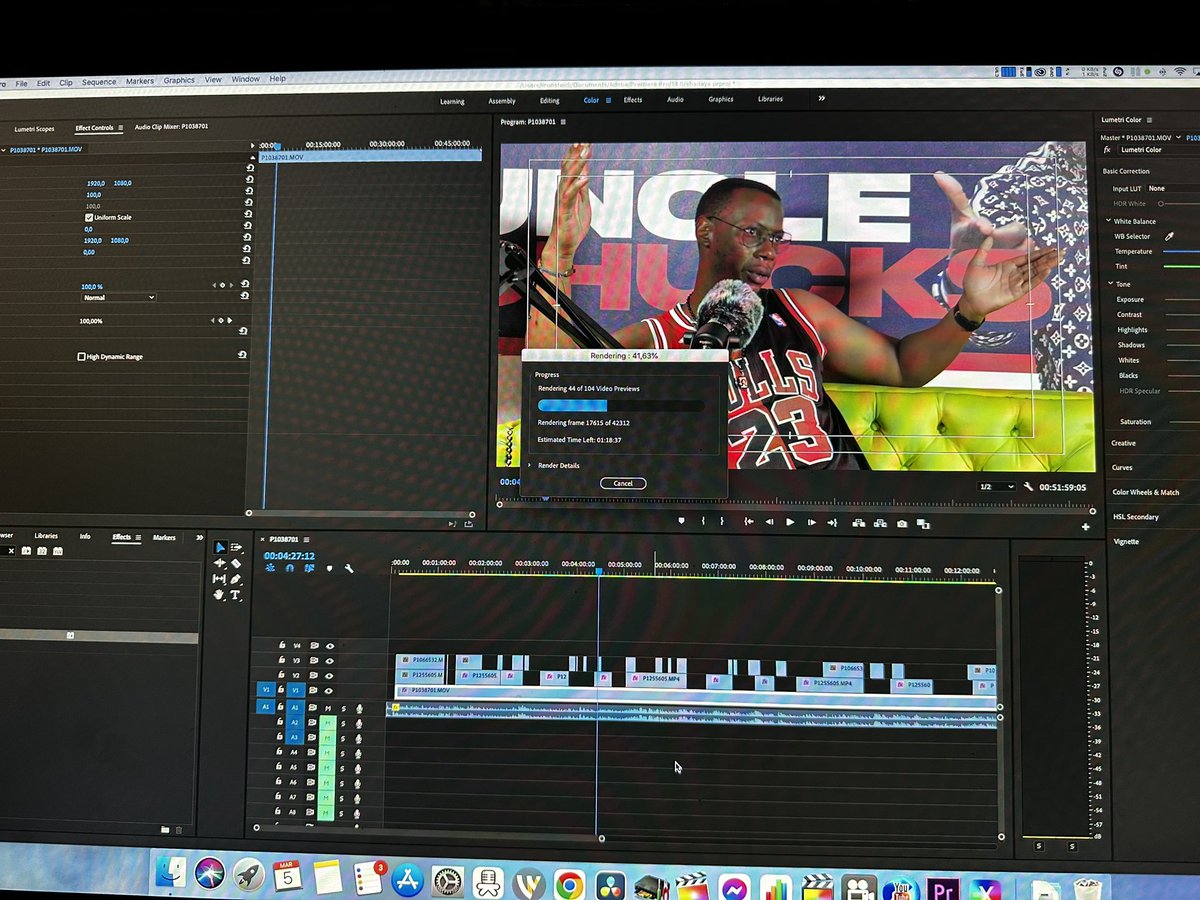The image size is (1200, 900).
Task: Show more workspaces with double chevron
Action: point(822,99)
